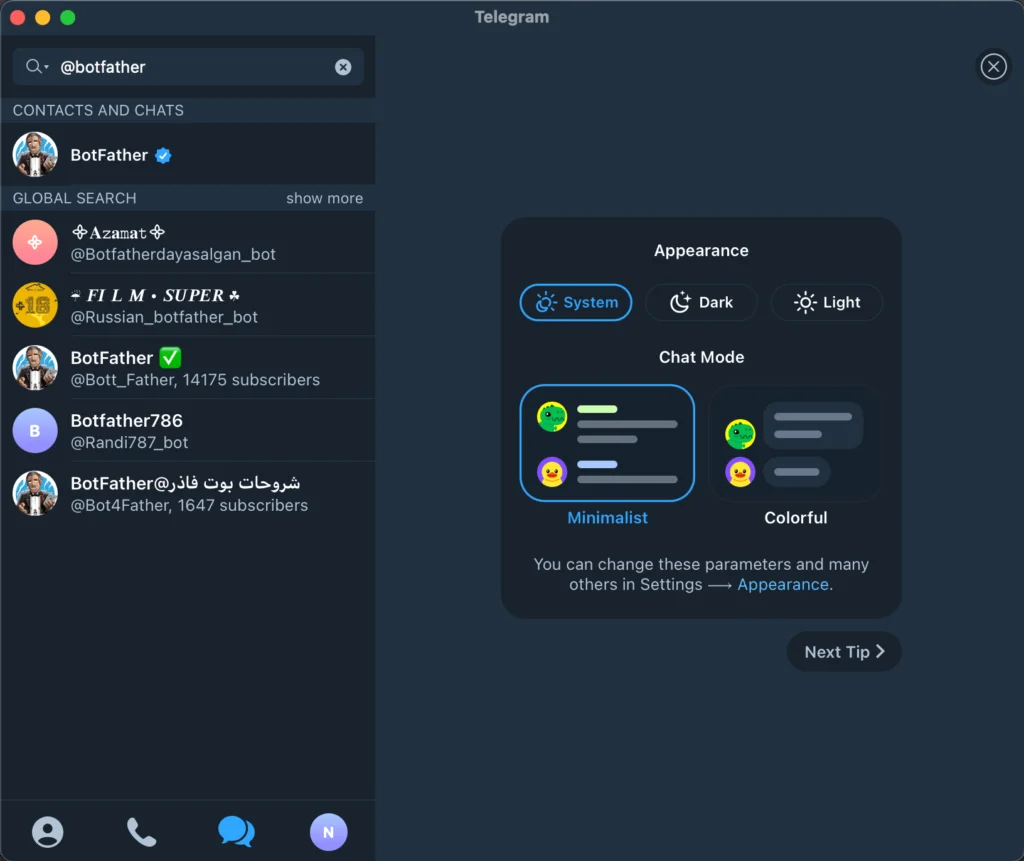Image resolution: width=1024 pixels, height=861 pixels.
Task: Open Botfather786 @Randi787_bot result
Action: click(188, 430)
